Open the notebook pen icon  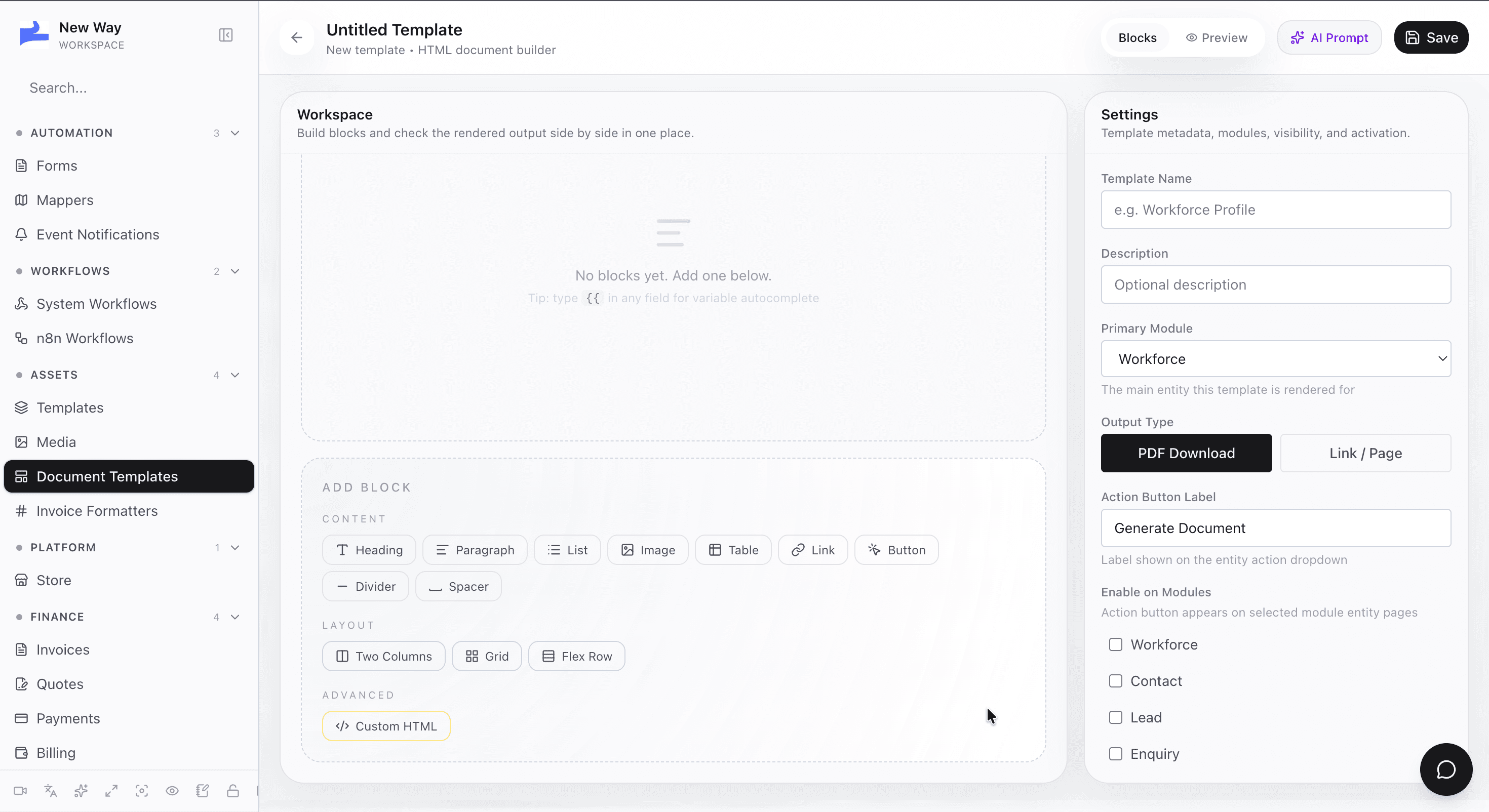coord(202,791)
